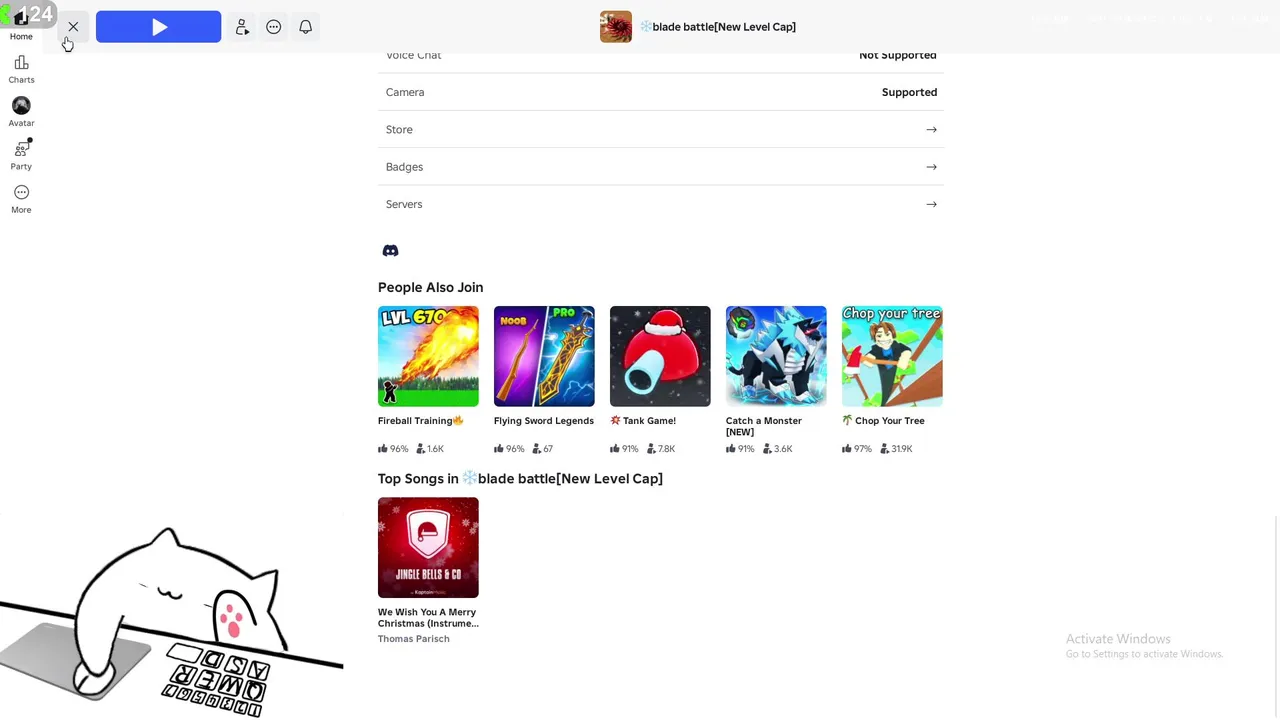Screen dimensions: 1280x720
Task: Open Flying Sword Legends game thumbnail
Action: coord(544,356)
